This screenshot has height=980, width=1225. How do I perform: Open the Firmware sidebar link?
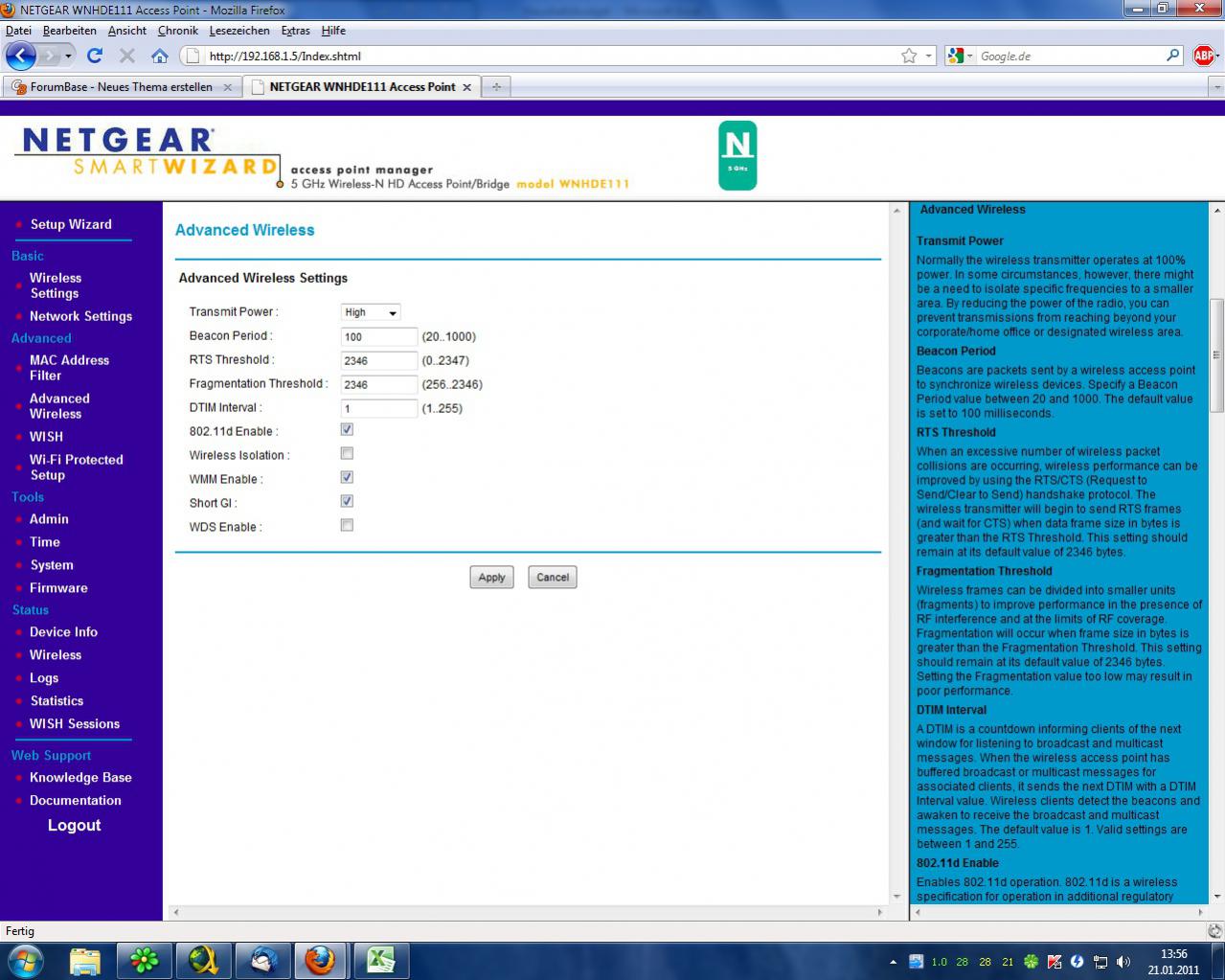(58, 588)
